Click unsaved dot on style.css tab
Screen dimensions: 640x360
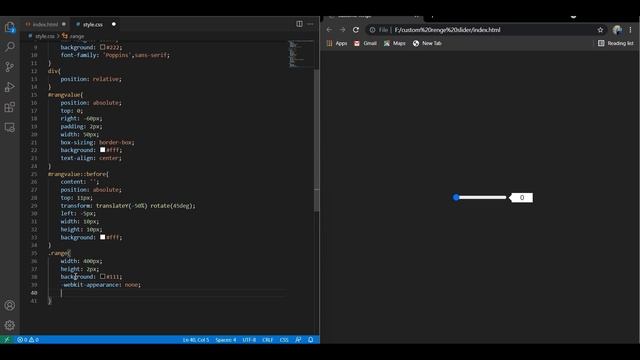tap(114, 24)
